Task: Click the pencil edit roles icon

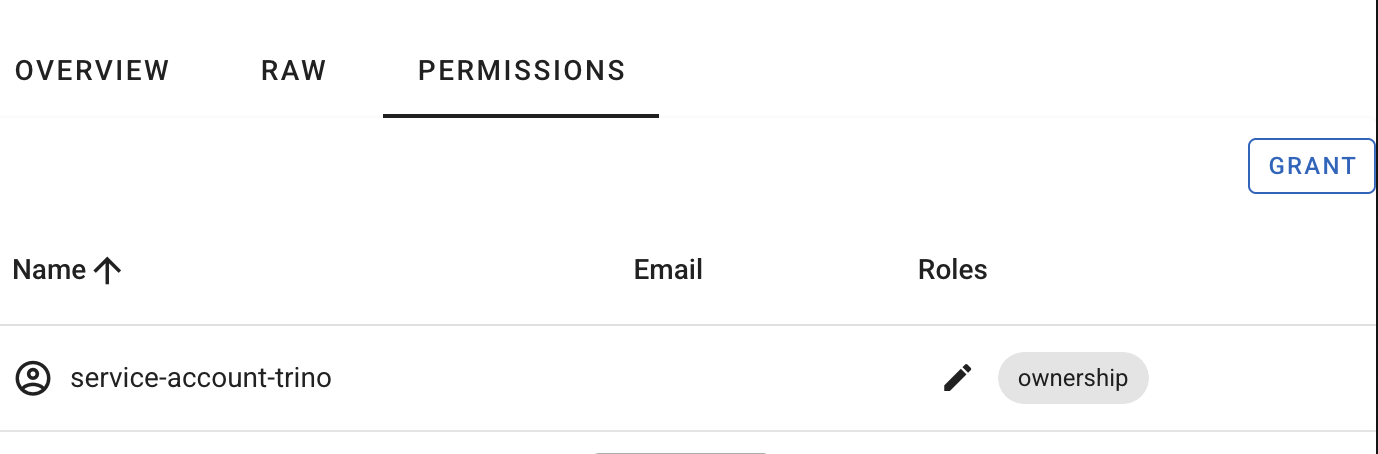Action: pos(957,378)
